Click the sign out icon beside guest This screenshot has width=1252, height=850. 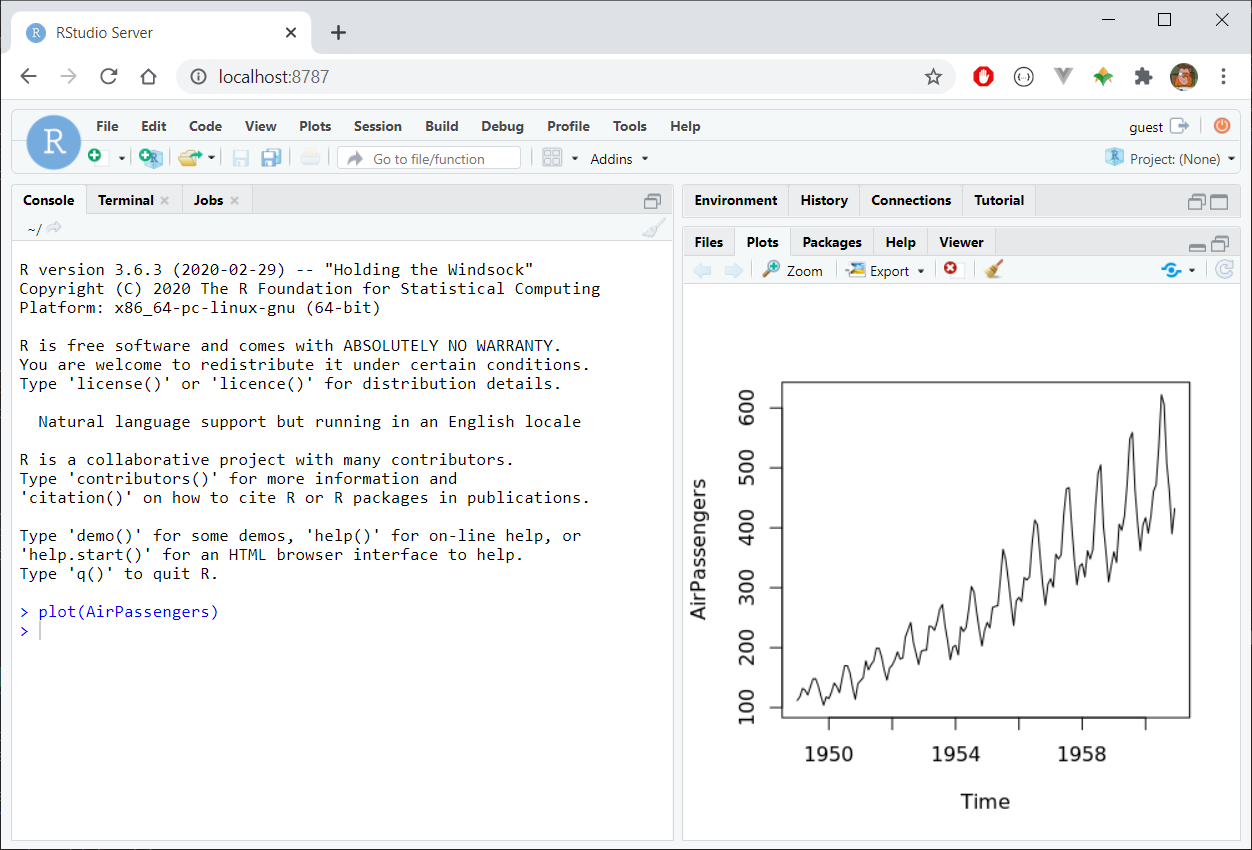[x=1180, y=126]
